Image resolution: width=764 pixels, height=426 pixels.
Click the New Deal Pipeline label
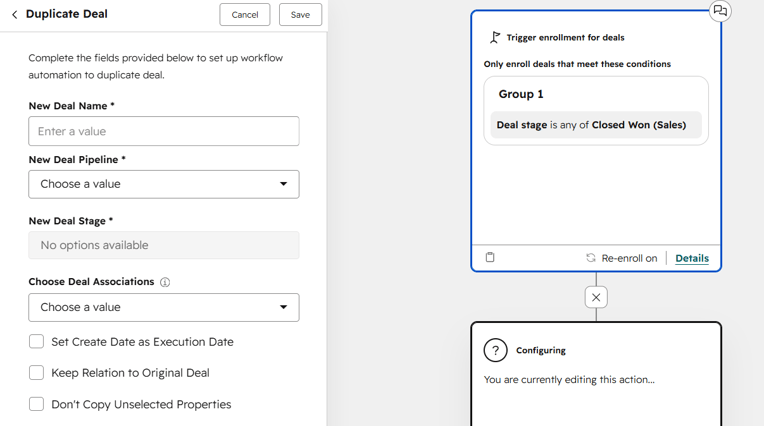(77, 160)
